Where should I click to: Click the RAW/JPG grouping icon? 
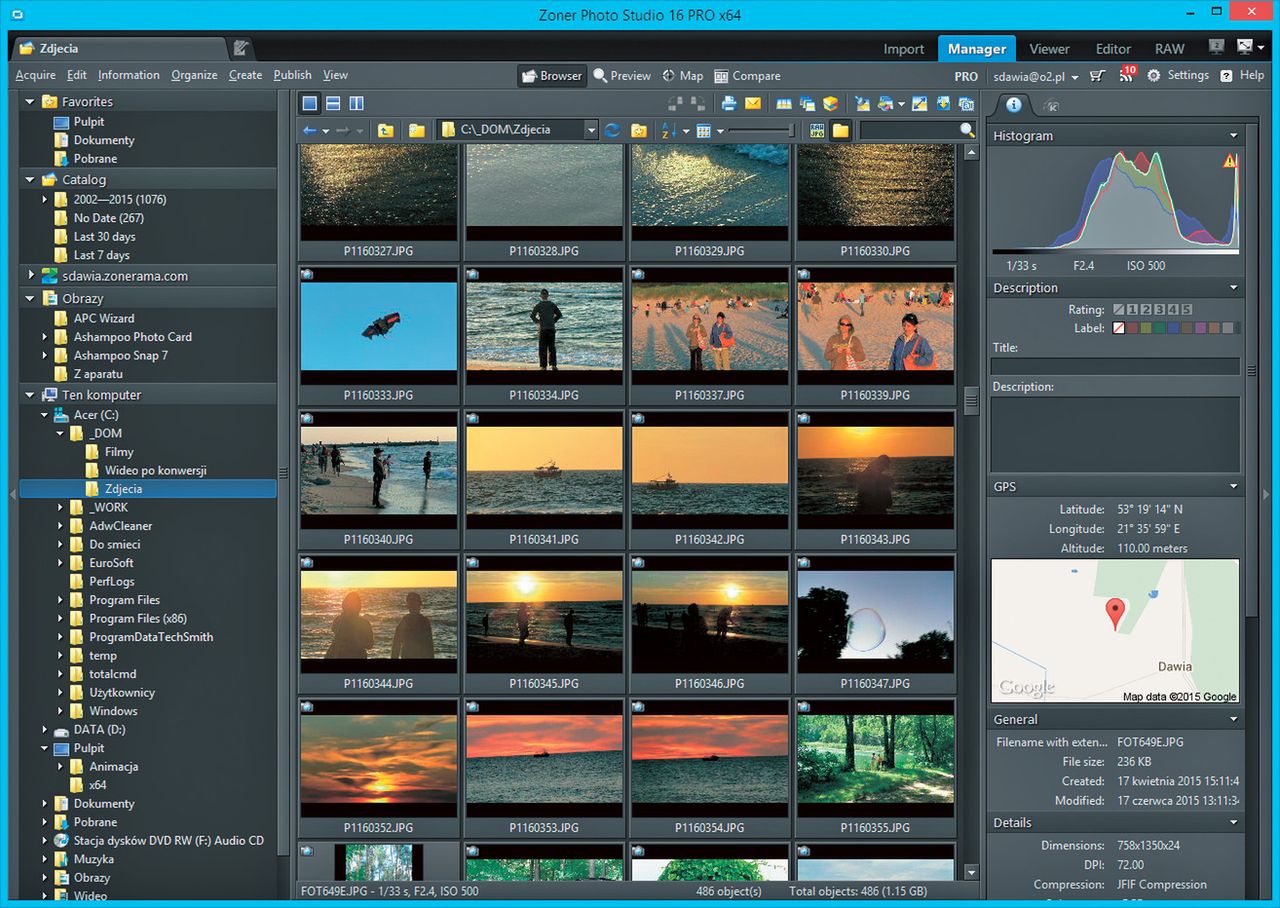tap(817, 130)
